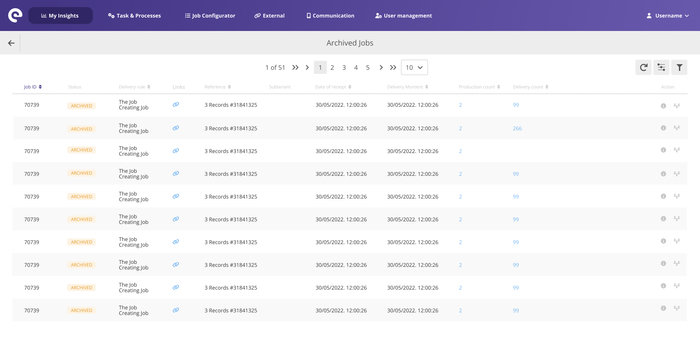The height and width of the screenshot is (362, 700).
Task: Open production count 2 in the 266 row
Action: coord(460,129)
